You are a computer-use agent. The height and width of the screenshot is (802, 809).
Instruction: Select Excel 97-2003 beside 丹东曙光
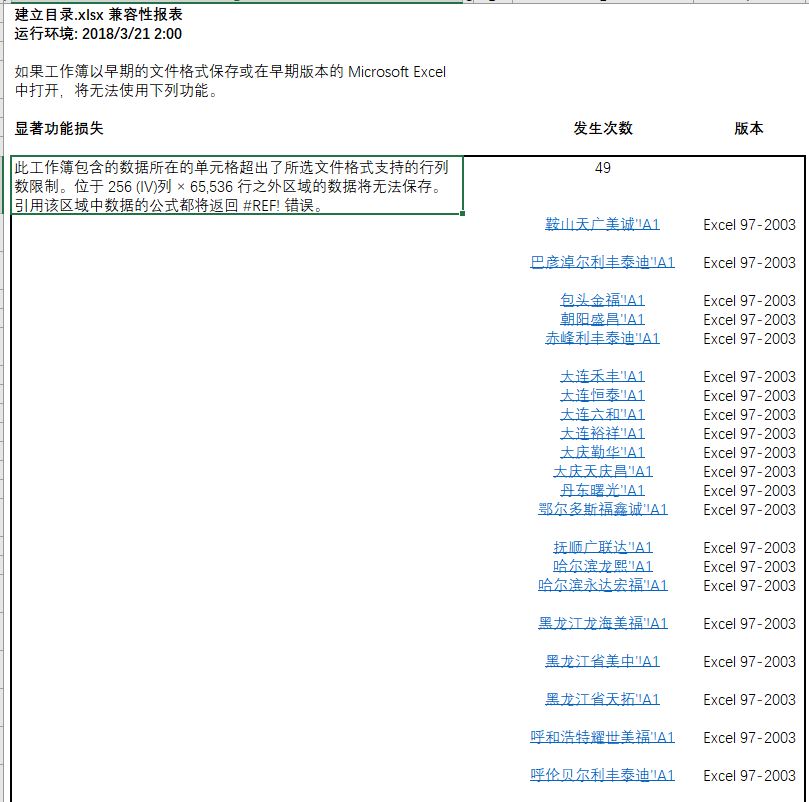749,491
